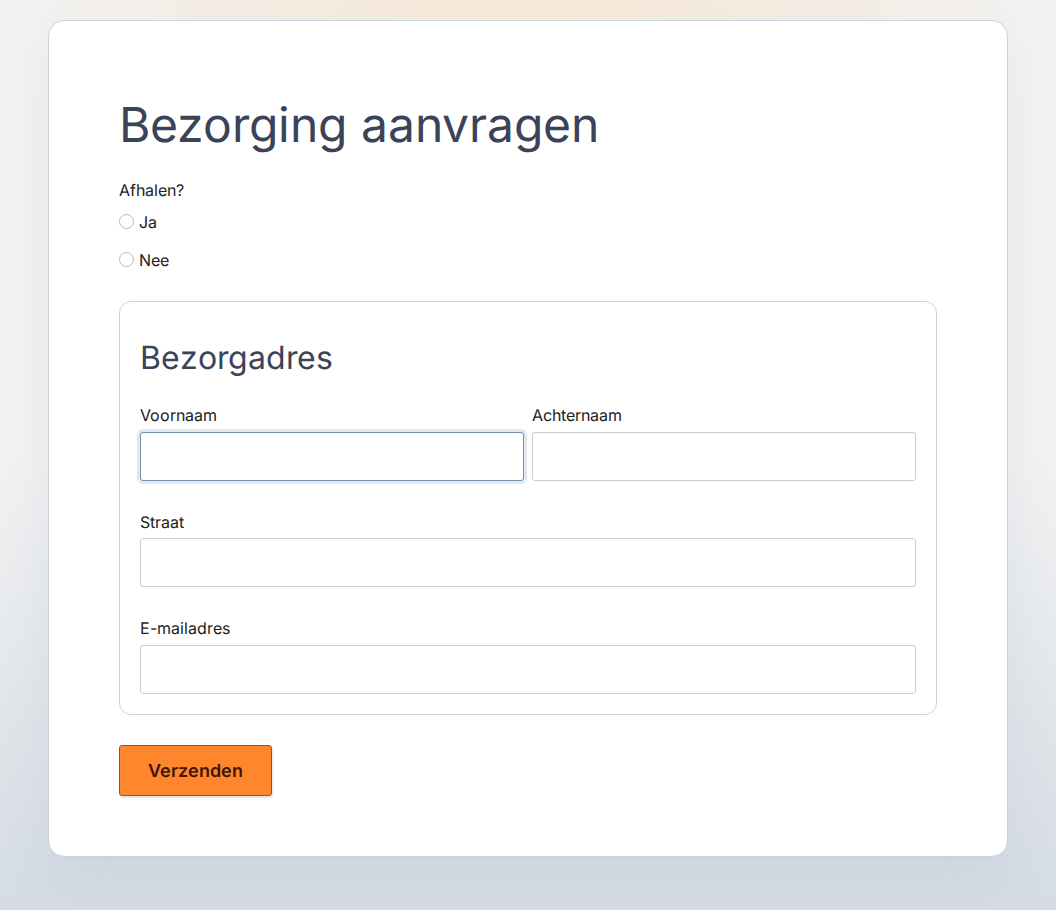
Task: Click into the Achternaam text box
Action: tap(724, 457)
